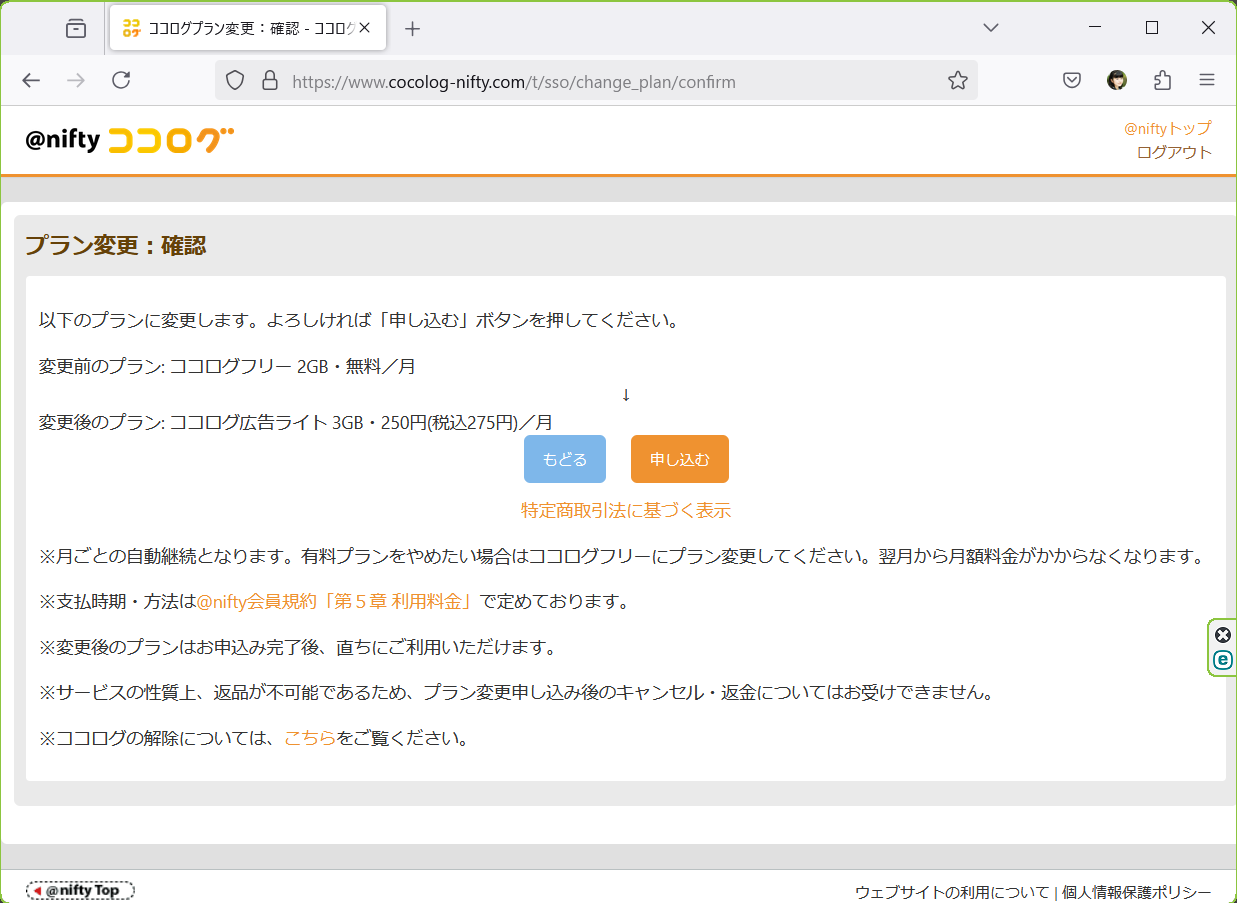
Task: Click the プラン変更：確認 heading
Action: point(115,245)
